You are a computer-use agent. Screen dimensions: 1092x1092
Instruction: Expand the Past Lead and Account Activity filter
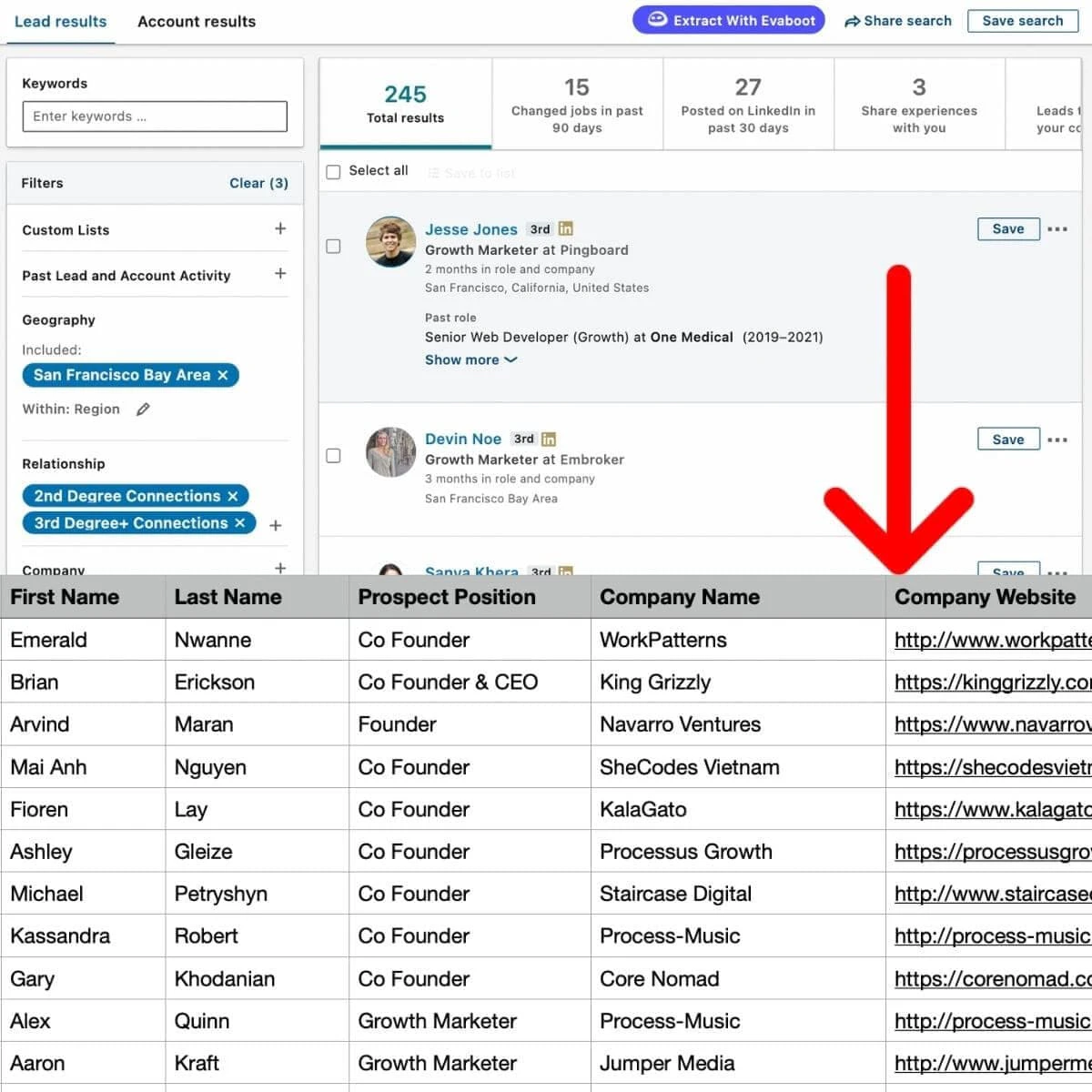(x=280, y=275)
